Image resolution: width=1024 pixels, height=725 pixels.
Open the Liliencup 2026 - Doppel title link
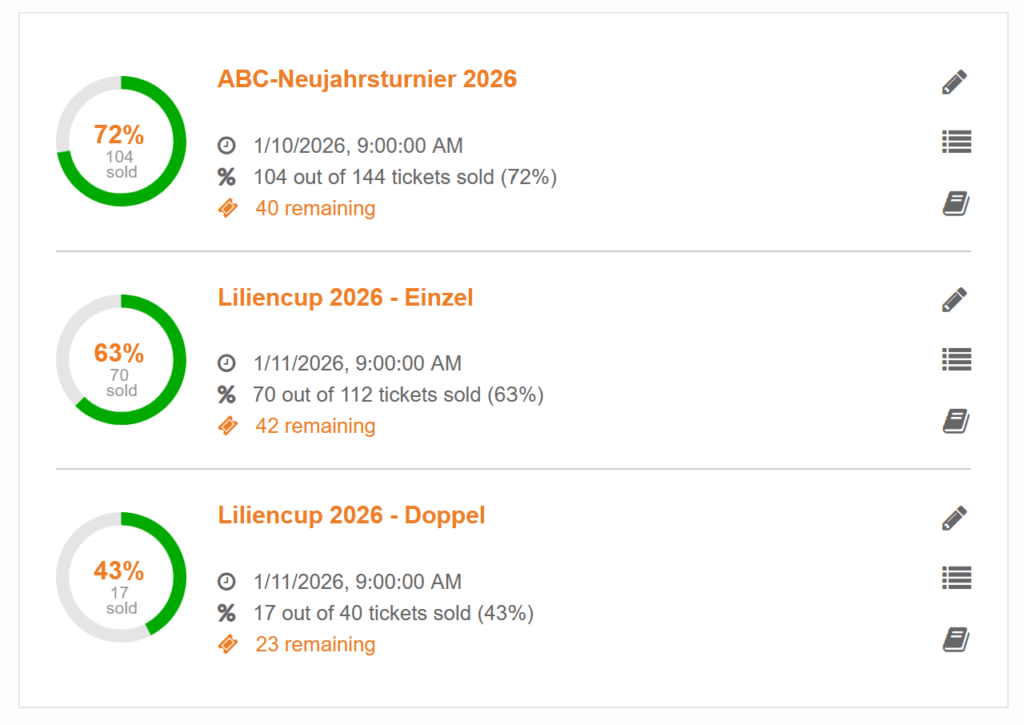[351, 515]
